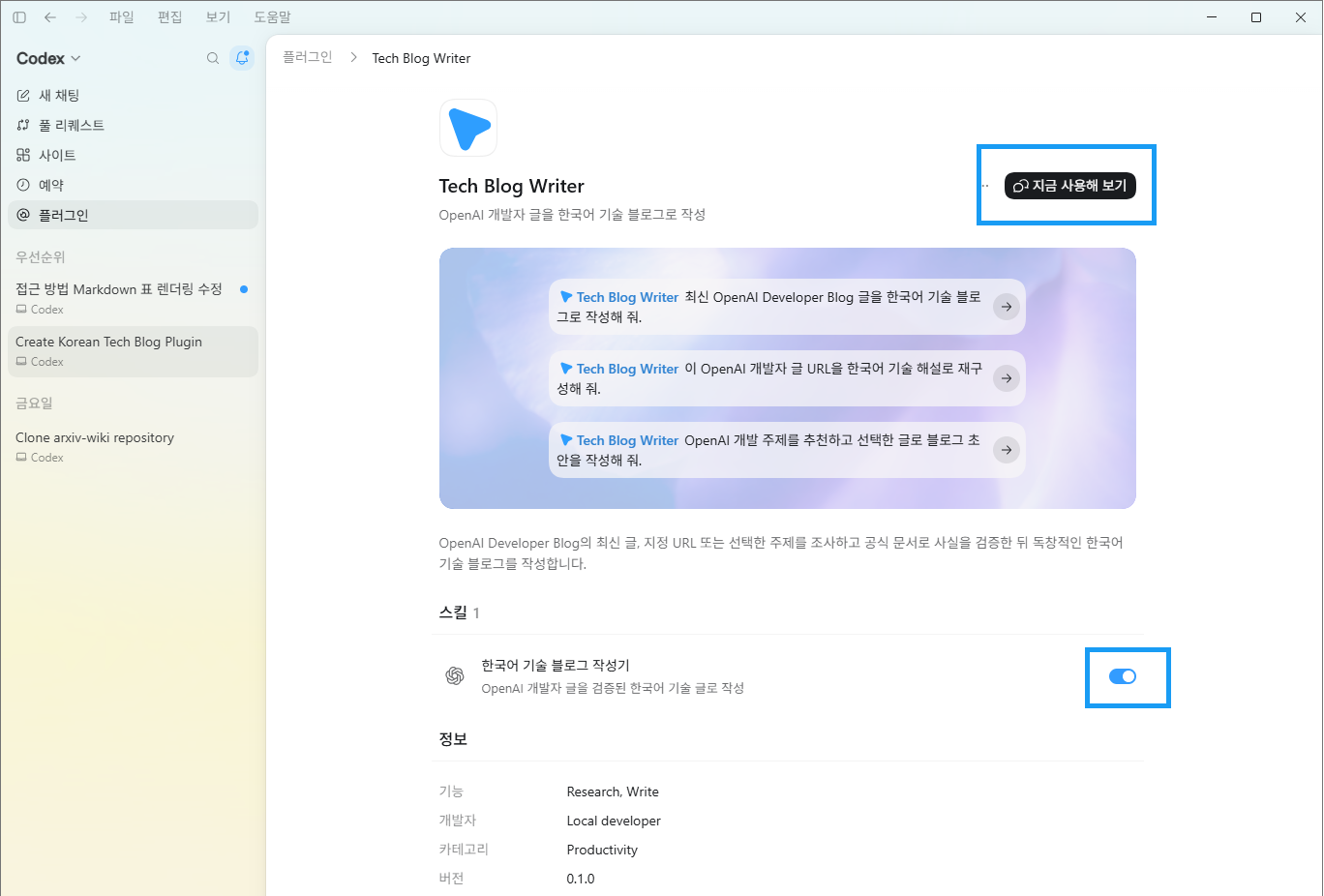This screenshot has height=896, width=1324.
Task: Expand the Codex workspace dropdown
Action: pos(48,58)
